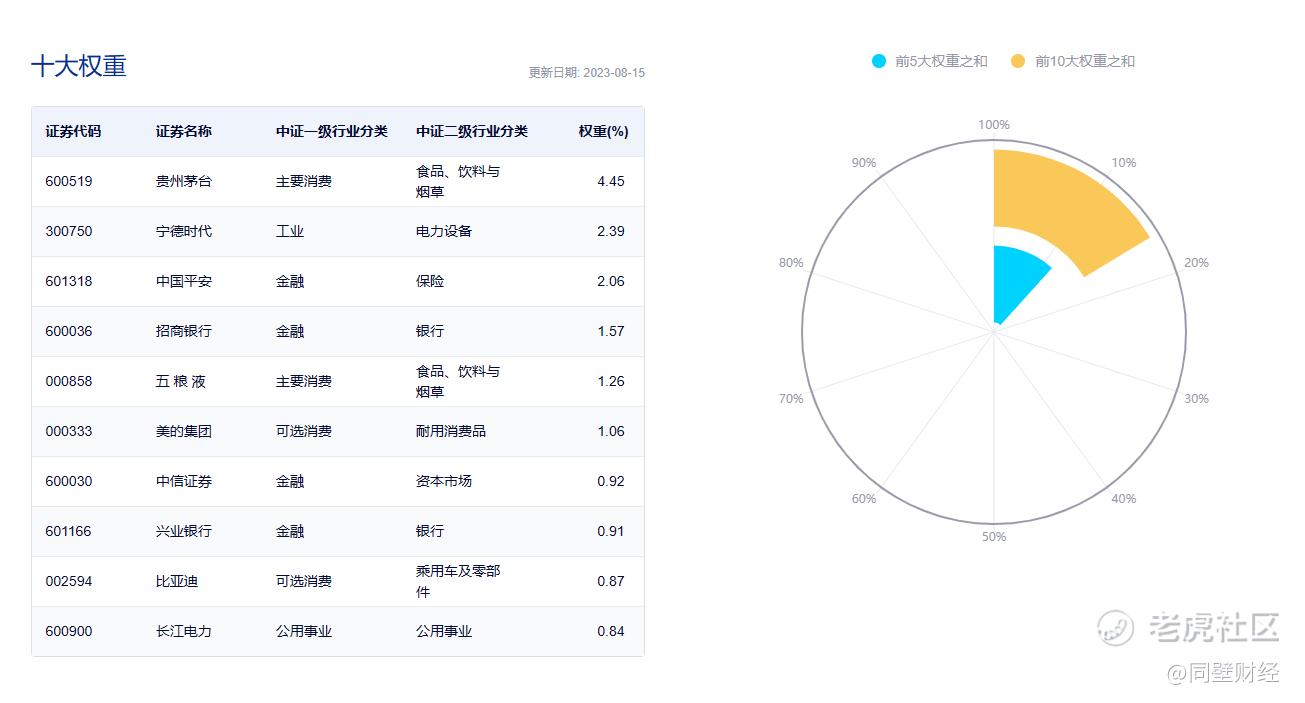
Task: Click the 更新日期 2023-08-15 label
Action: pyautogui.click(x=586, y=73)
